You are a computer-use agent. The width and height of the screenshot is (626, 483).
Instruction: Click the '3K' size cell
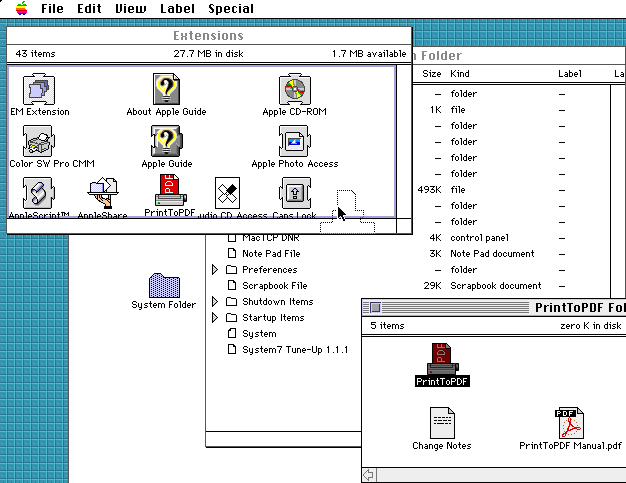(x=435, y=253)
